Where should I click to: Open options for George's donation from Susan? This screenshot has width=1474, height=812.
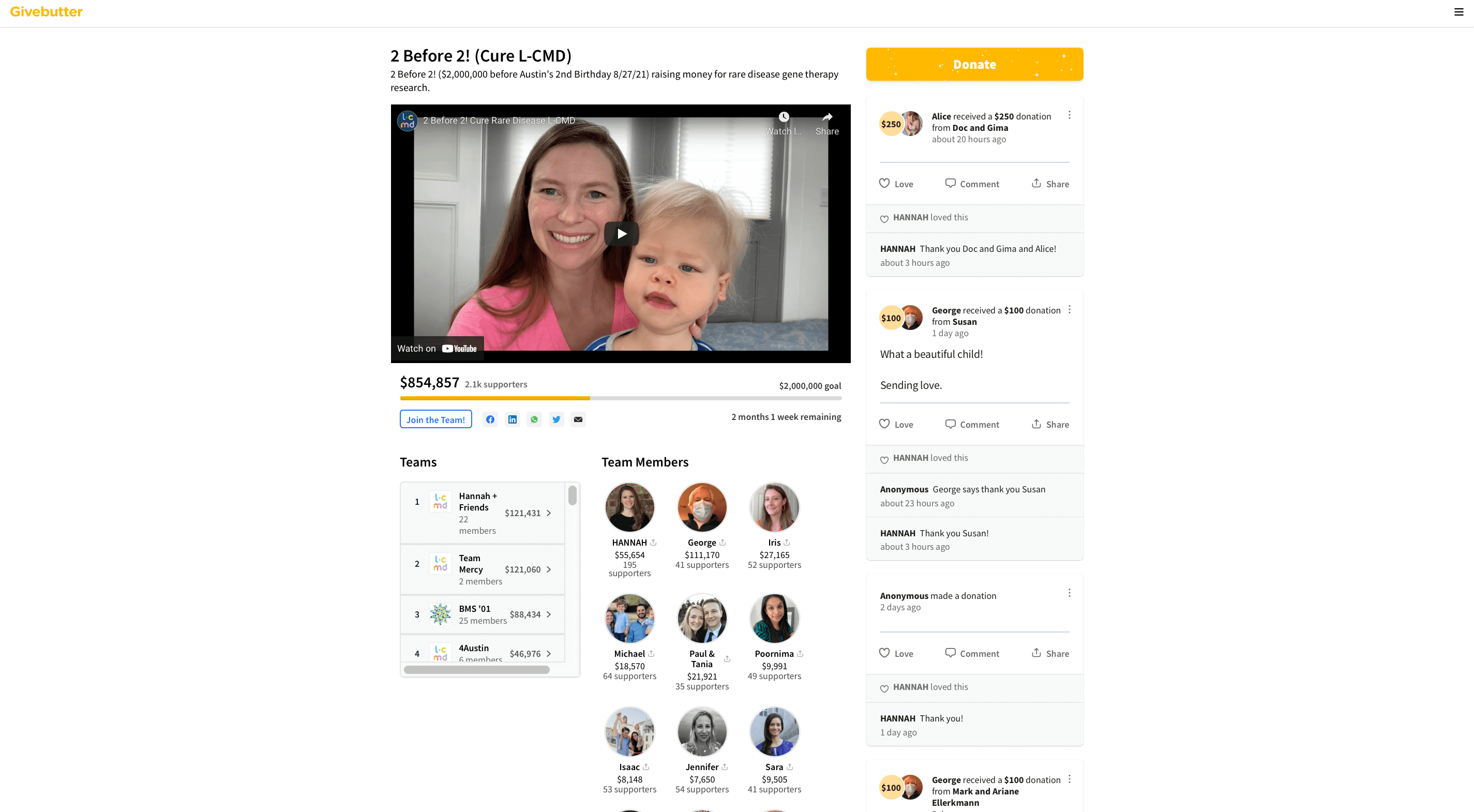(x=1069, y=309)
